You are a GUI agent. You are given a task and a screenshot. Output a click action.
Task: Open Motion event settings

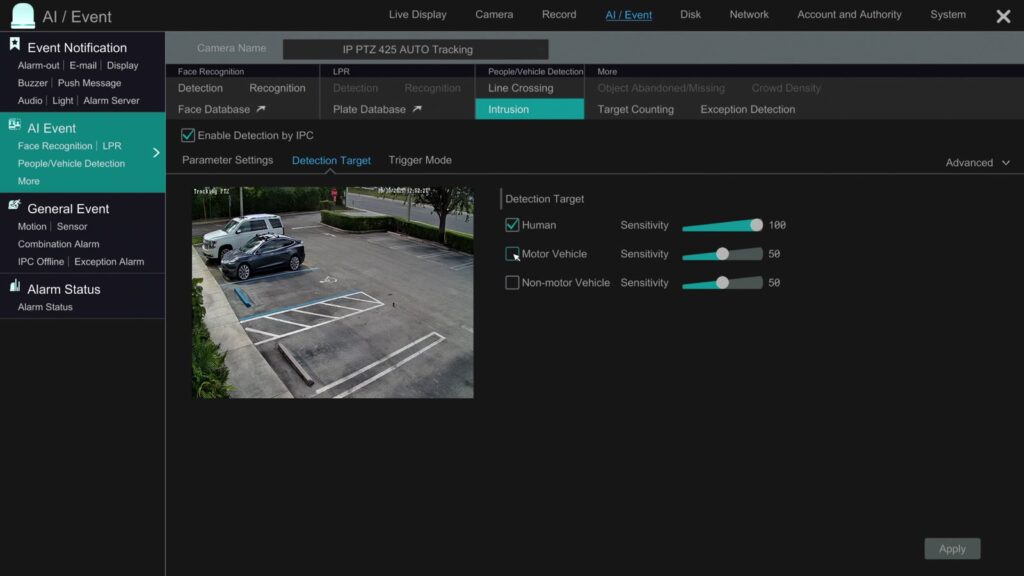pos(32,226)
